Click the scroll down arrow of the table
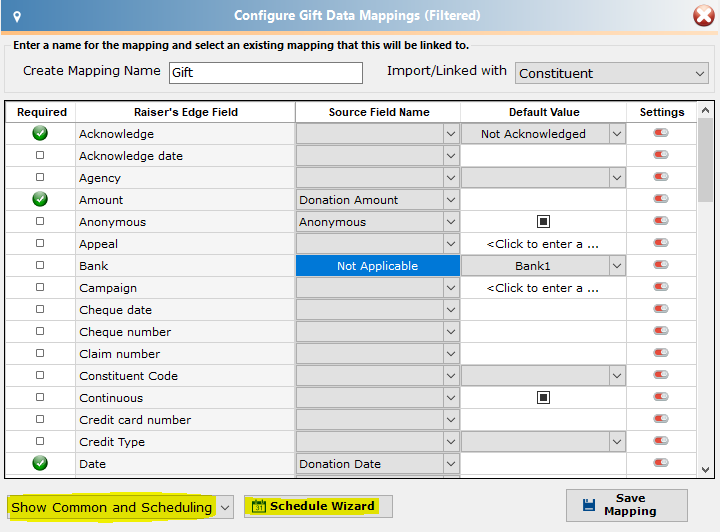This screenshot has width=720, height=532. coord(706,470)
